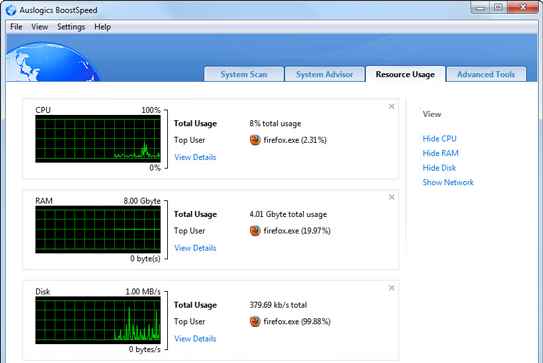Close the Disk panel with its X icon
The image size is (543, 363).
(391, 288)
